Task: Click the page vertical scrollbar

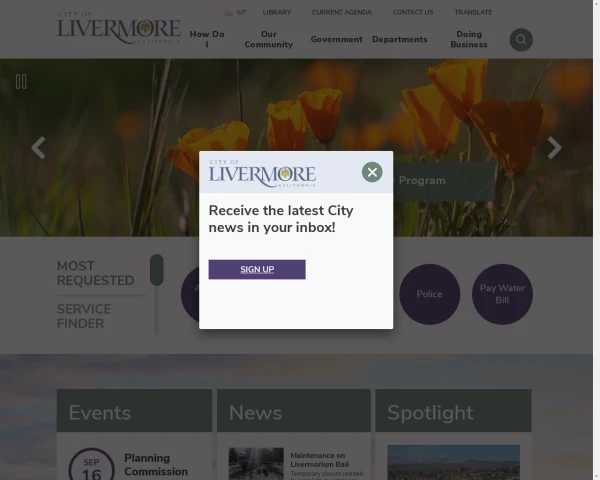Action: (596, 240)
